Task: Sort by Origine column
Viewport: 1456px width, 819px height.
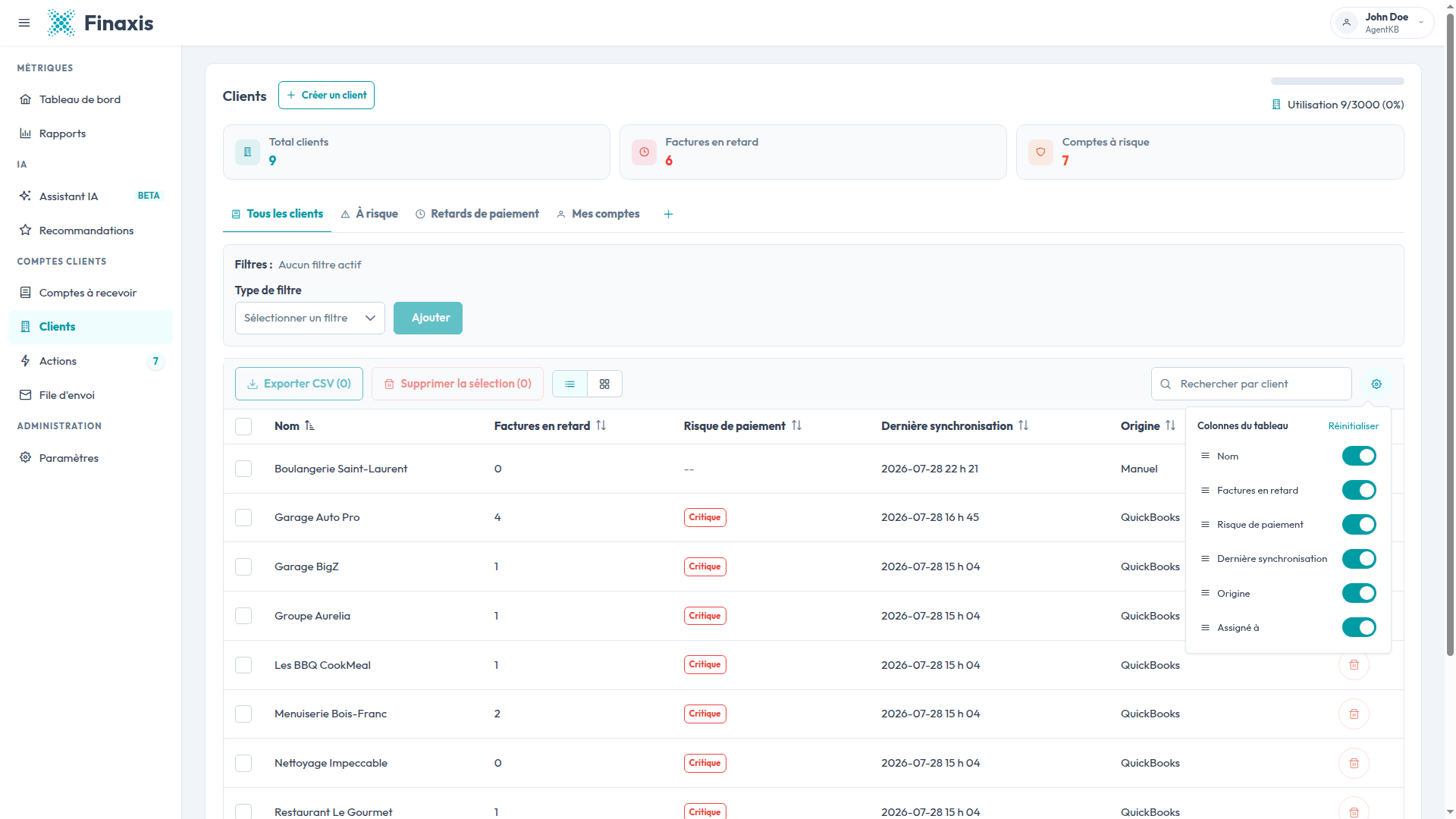Action: click(1170, 426)
